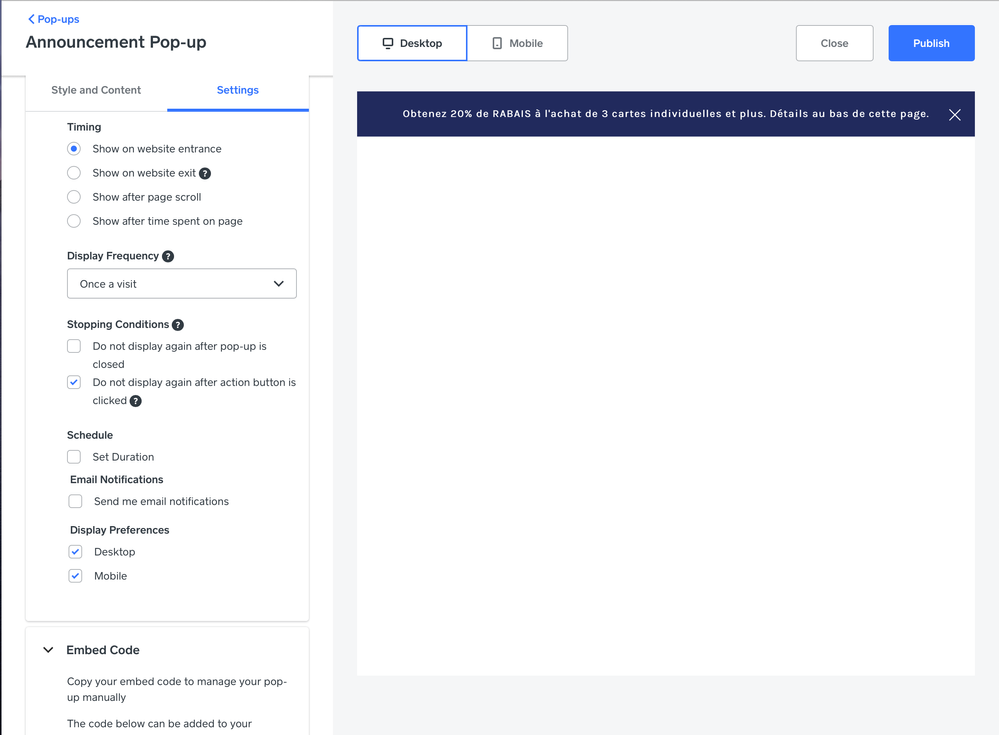Go back via the Pop-ups chevron link

(54, 19)
